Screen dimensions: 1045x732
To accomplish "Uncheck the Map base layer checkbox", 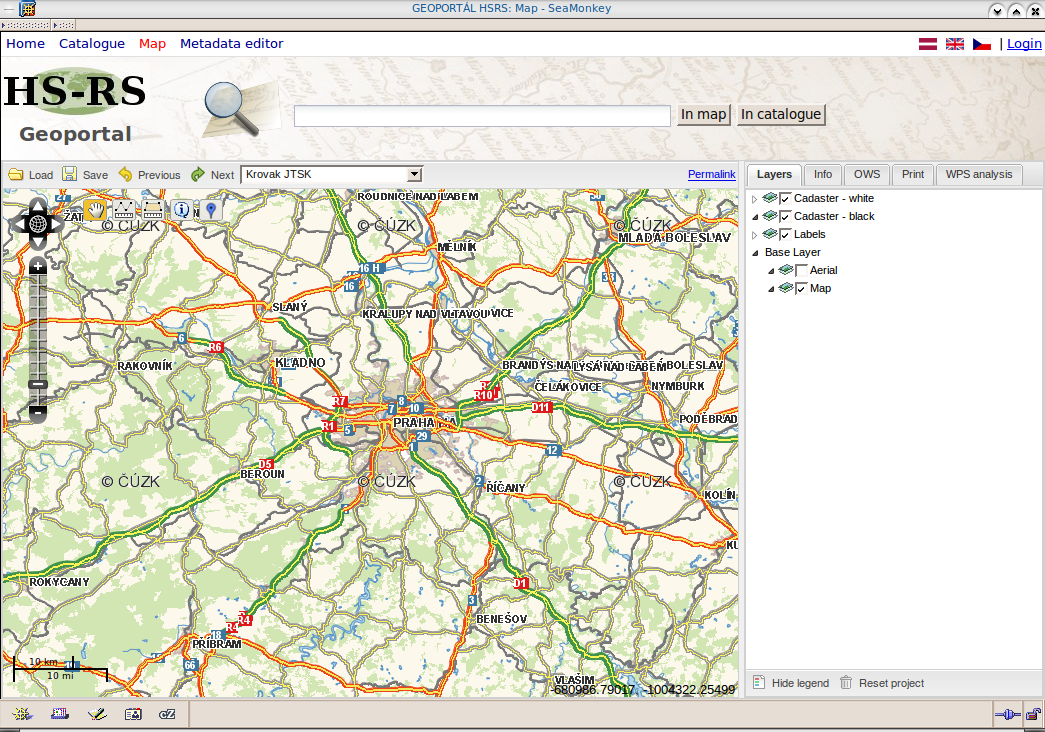I will pos(802,289).
